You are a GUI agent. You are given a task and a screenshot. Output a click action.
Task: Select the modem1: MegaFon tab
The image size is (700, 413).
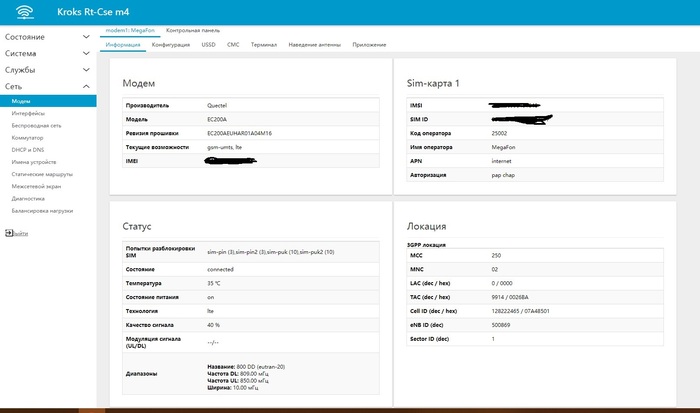click(130, 32)
